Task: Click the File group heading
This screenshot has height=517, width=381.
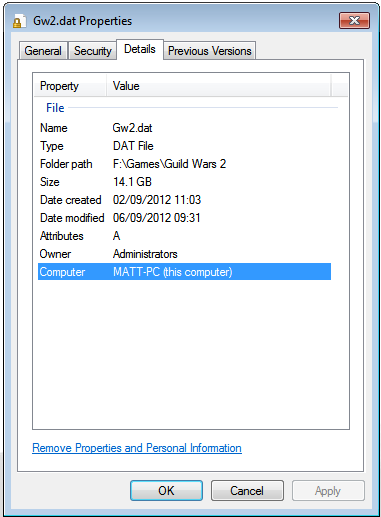Action: click(x=55, y=108)
